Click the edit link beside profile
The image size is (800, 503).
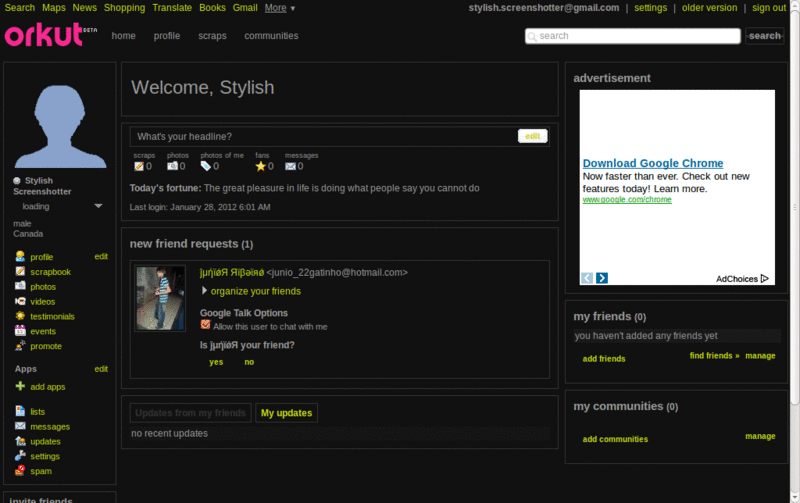(101, 256)
